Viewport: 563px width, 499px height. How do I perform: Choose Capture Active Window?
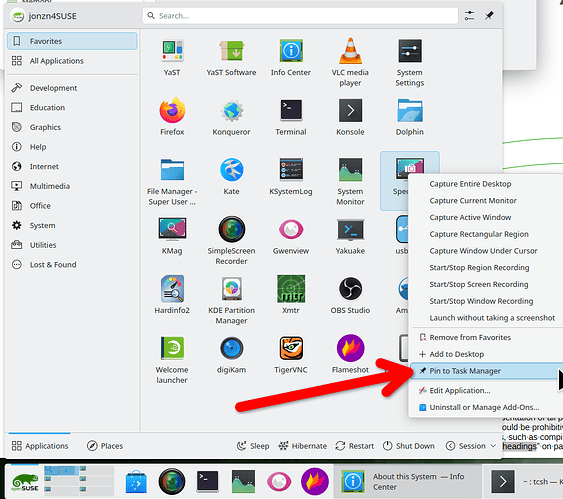(487, 217)
